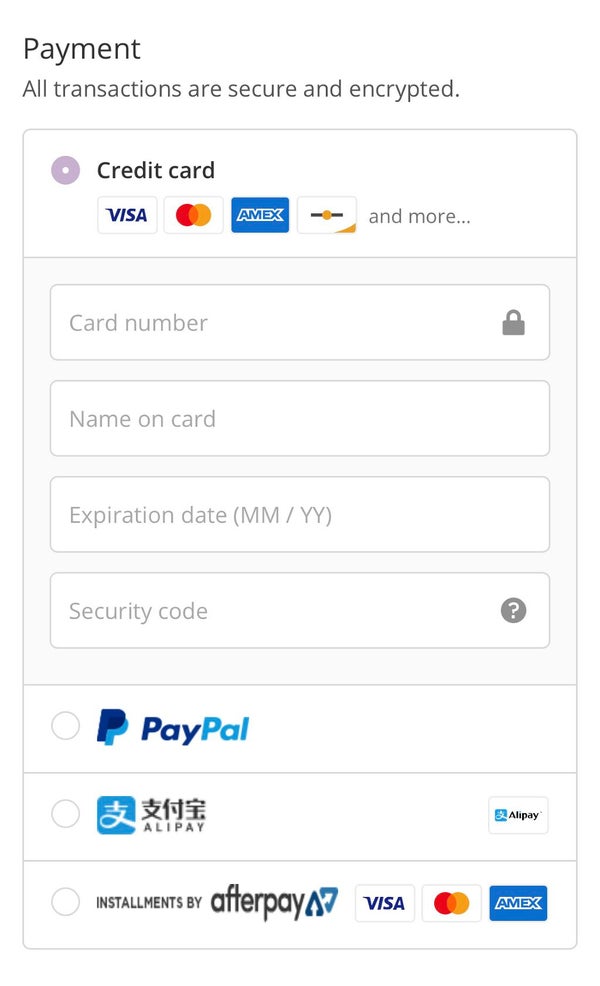This screenshot has width=600, height=986.
Task: Click the PayPal logo
Action: click(173, 728)
